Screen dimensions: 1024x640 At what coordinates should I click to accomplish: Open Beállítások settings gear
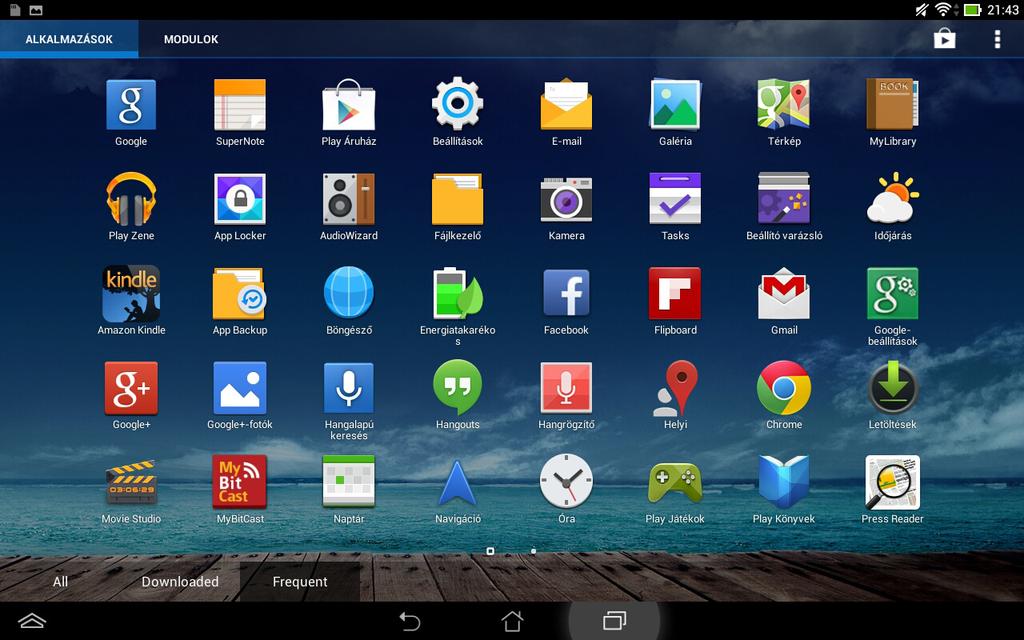[x=457, y=104]
